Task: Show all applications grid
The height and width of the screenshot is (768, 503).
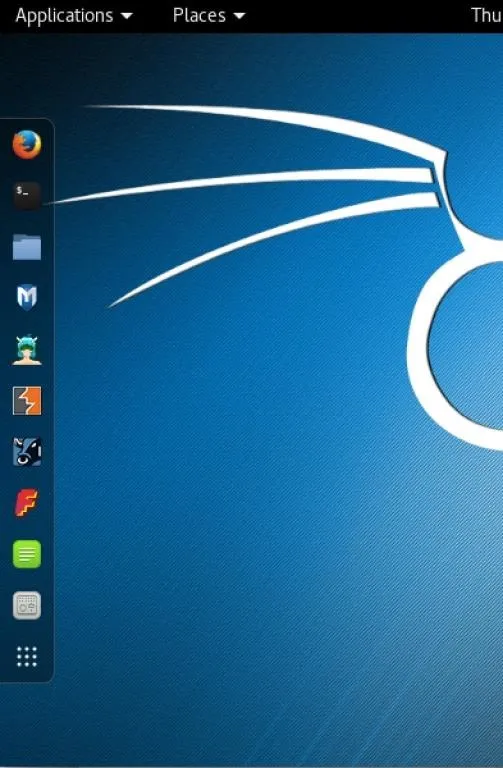Action: 27,657
